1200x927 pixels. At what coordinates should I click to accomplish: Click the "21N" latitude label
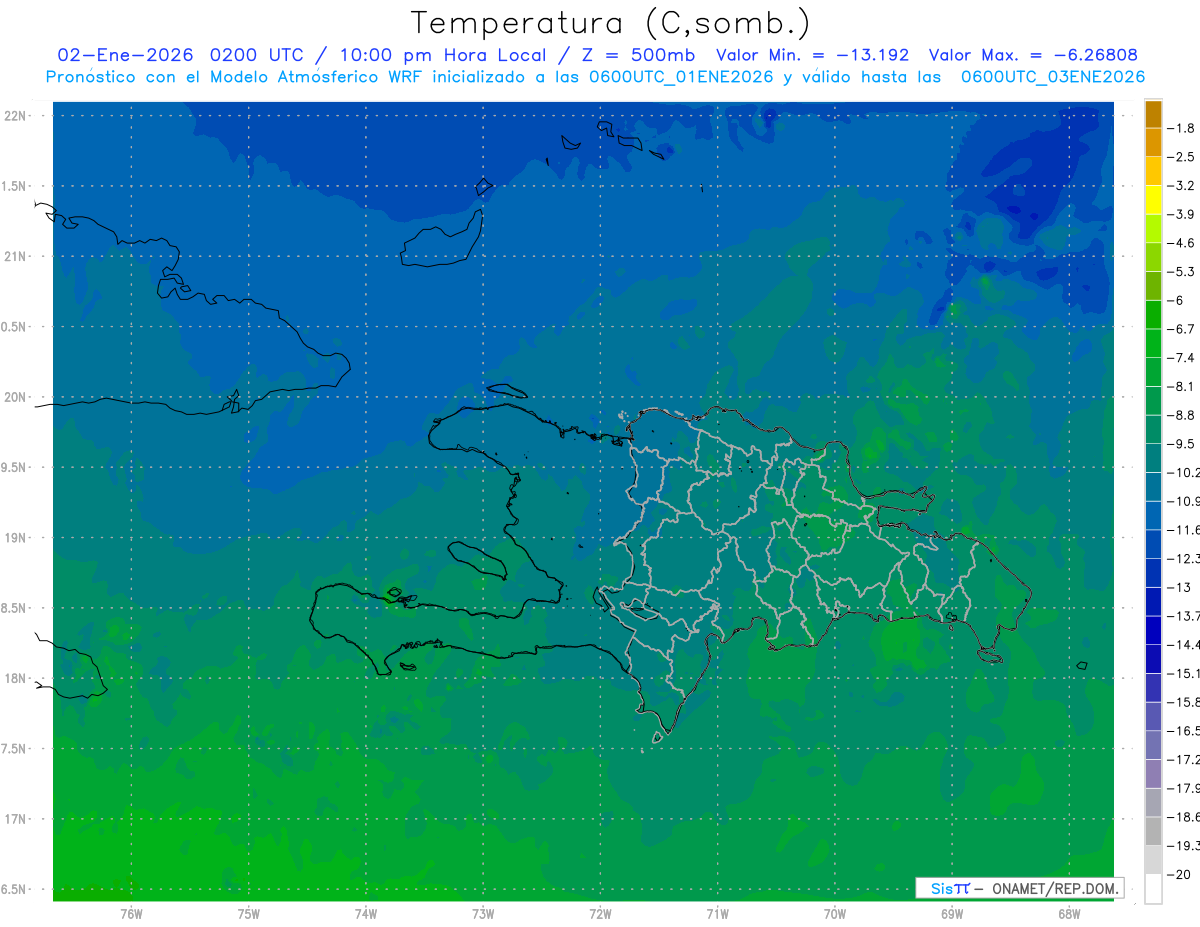14,257
